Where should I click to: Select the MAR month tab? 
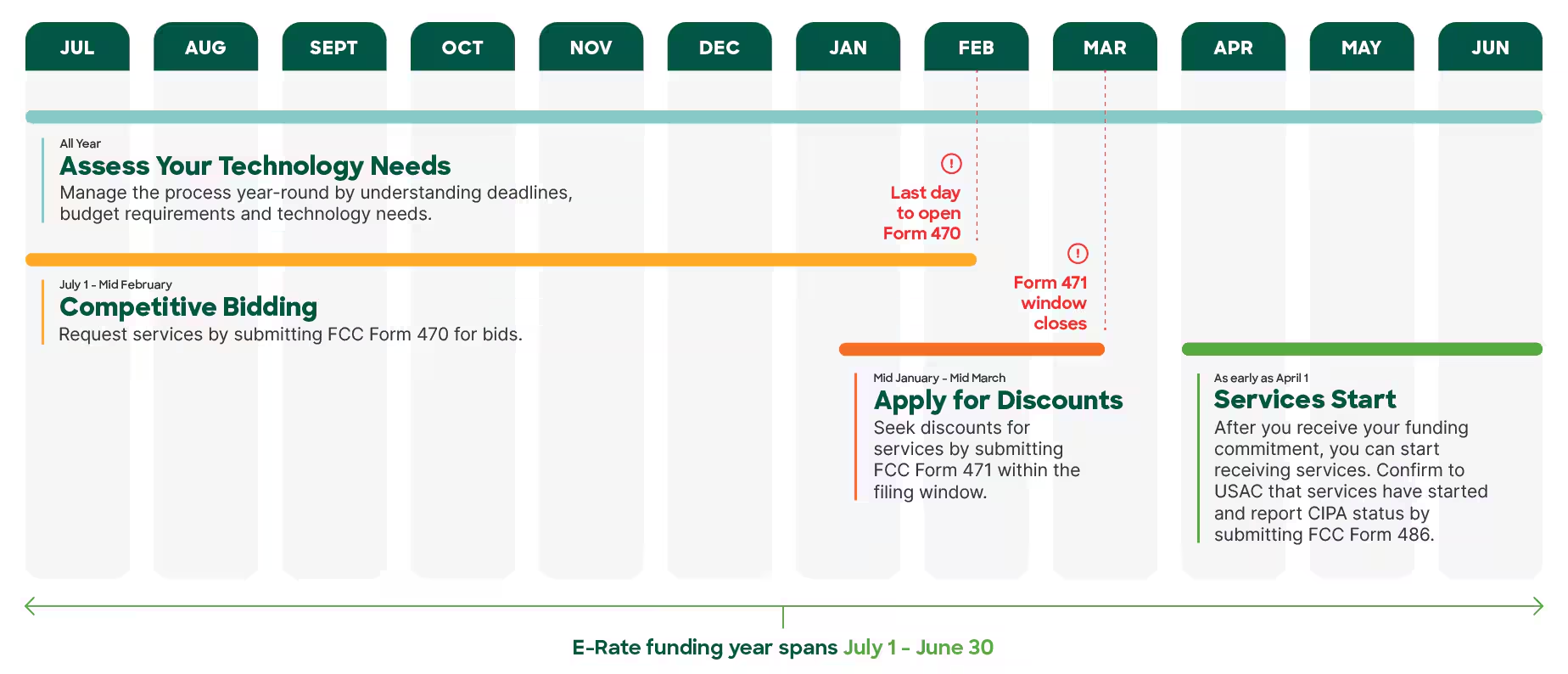point(1105,47)
